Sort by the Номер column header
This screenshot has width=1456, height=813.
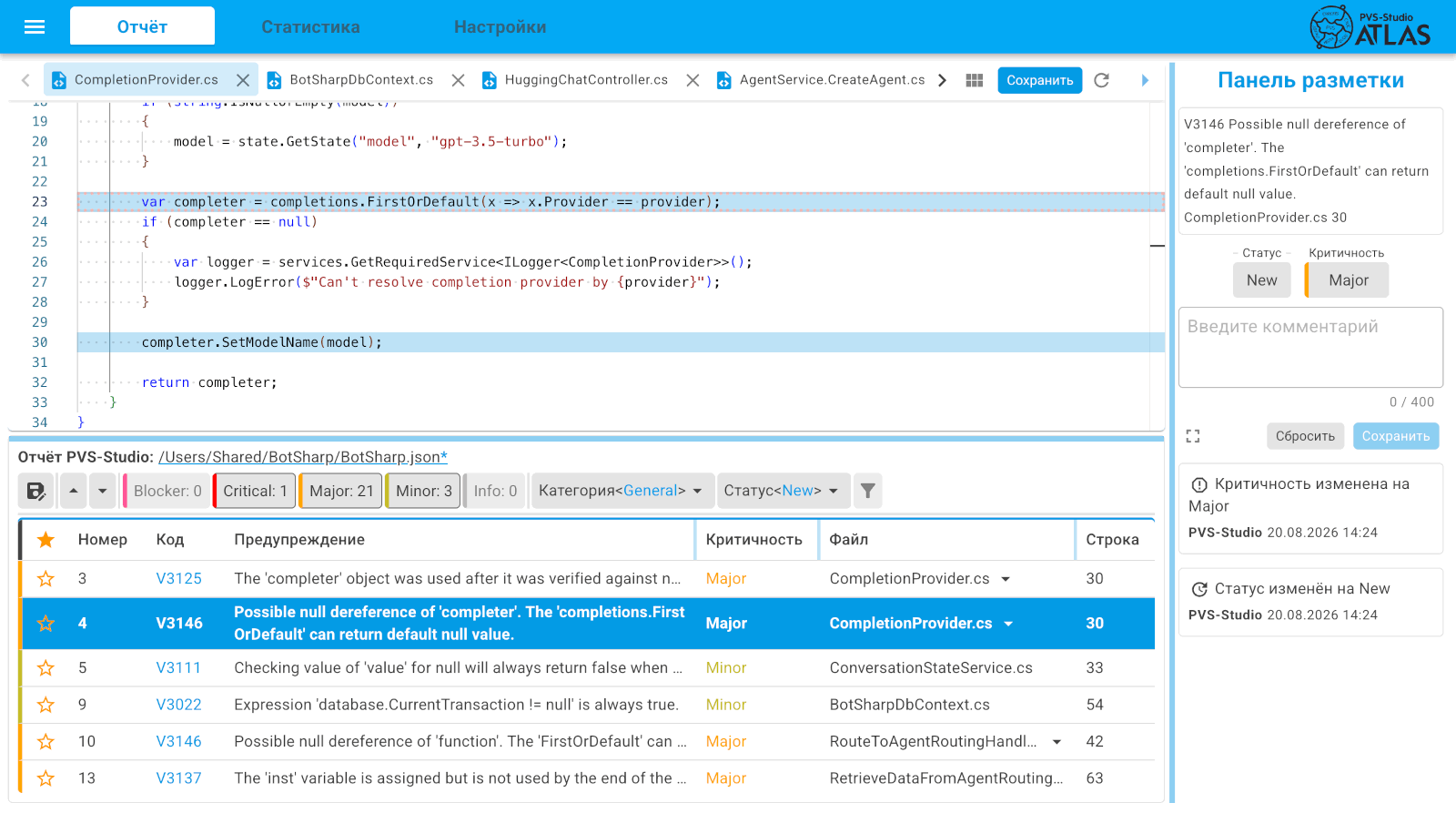(102, 540)
